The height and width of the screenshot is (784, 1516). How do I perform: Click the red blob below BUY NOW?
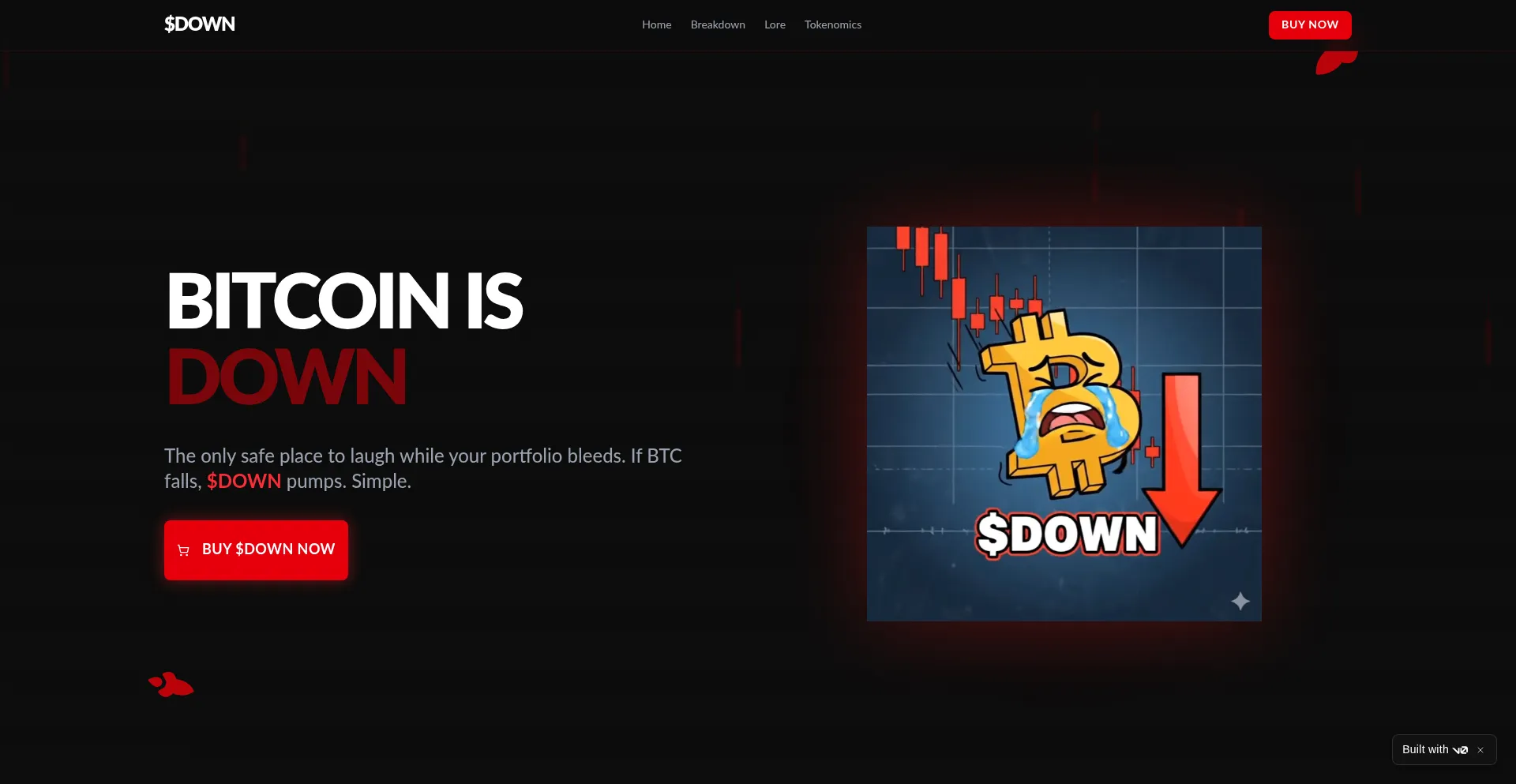click(x=1336, y=62)
